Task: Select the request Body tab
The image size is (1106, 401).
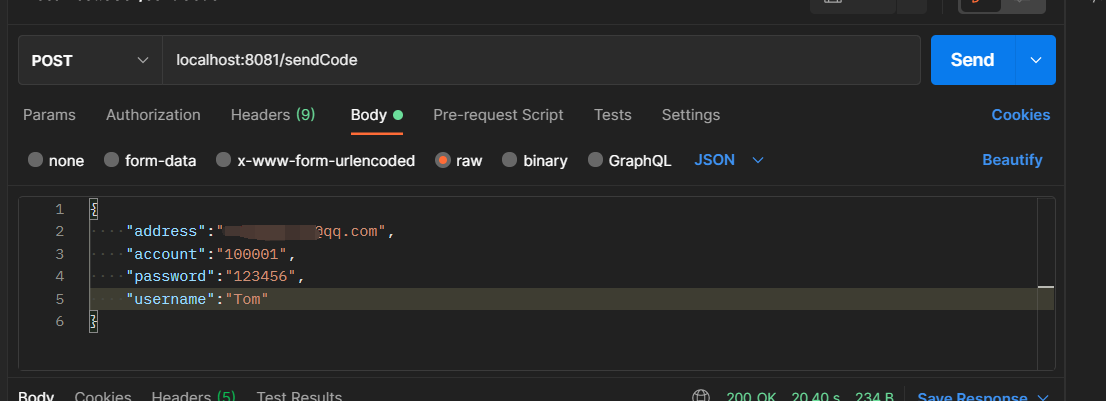Action: pos(377,115)
